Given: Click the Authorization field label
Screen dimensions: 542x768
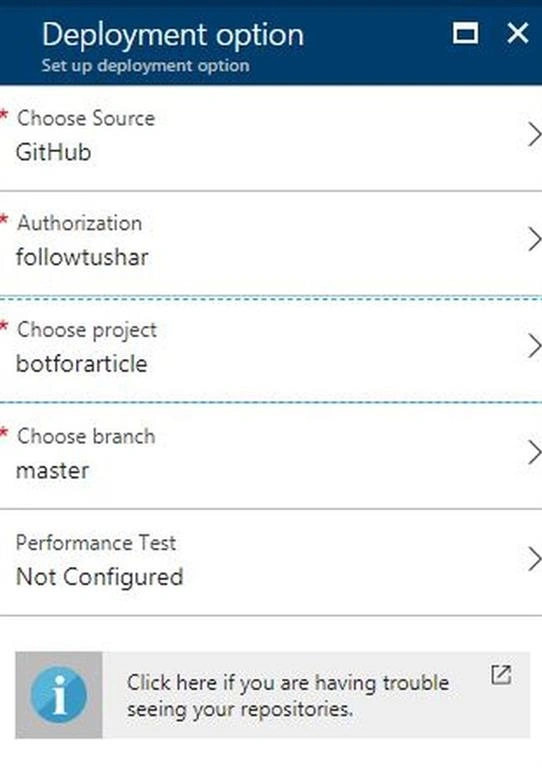Looking at the screenshot, I should click(80, 223).
